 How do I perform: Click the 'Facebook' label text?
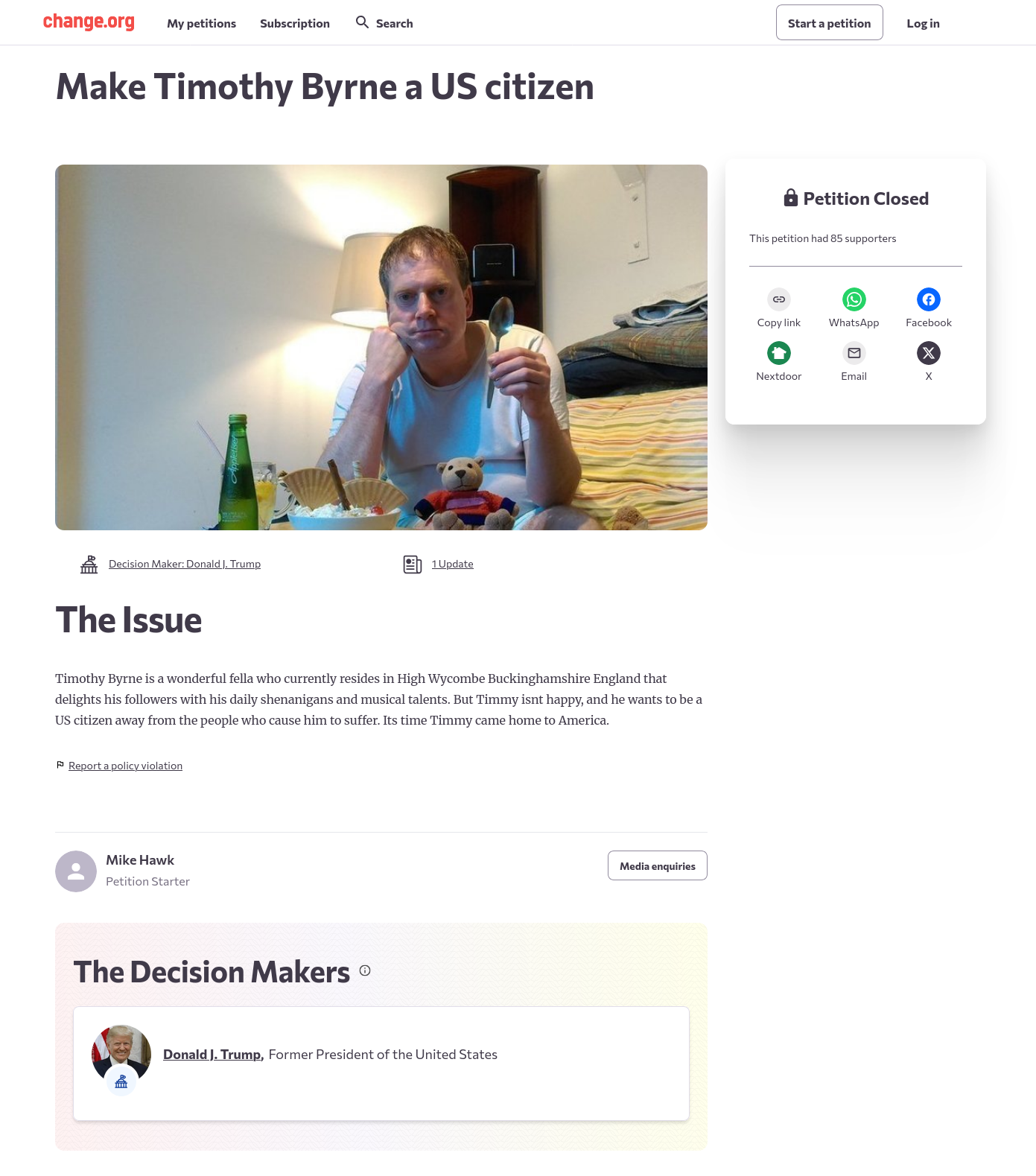929,322
